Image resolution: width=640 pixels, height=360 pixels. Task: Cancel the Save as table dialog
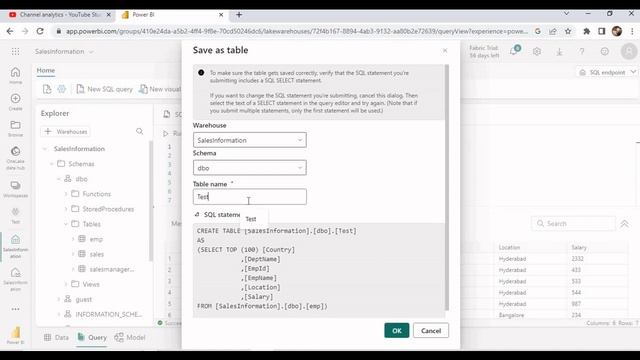[x=431, y=331]
